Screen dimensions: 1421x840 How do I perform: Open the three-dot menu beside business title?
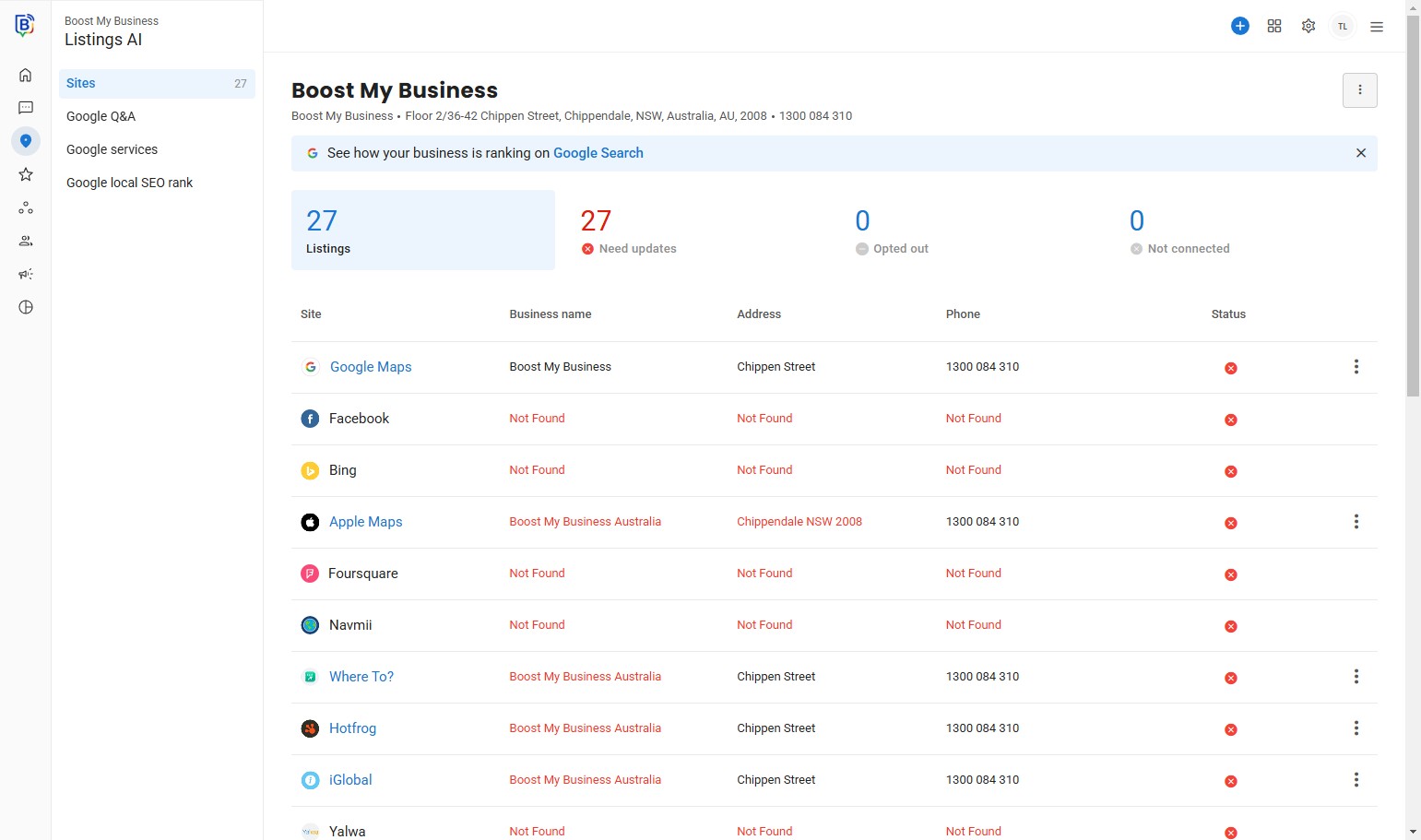[x=1359, y=90]
